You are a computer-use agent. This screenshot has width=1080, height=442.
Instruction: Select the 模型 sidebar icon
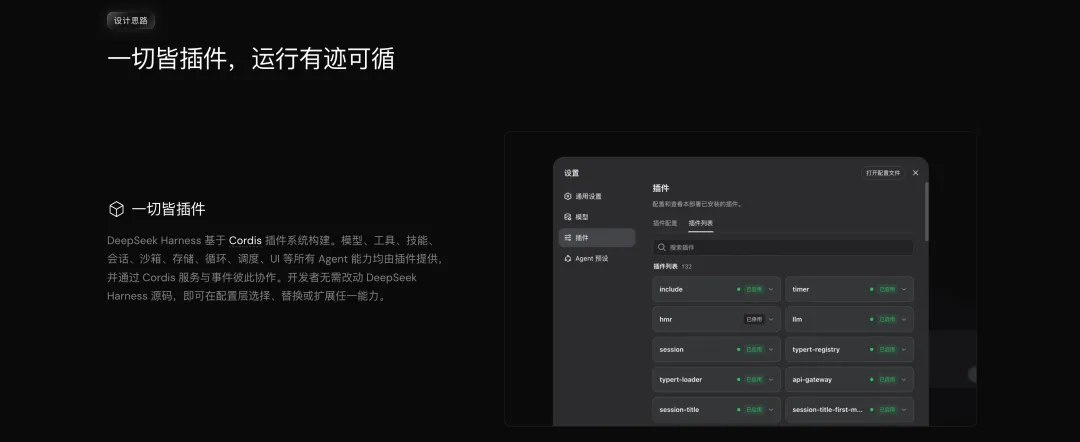pyautogui.click(x=568, y=217)
